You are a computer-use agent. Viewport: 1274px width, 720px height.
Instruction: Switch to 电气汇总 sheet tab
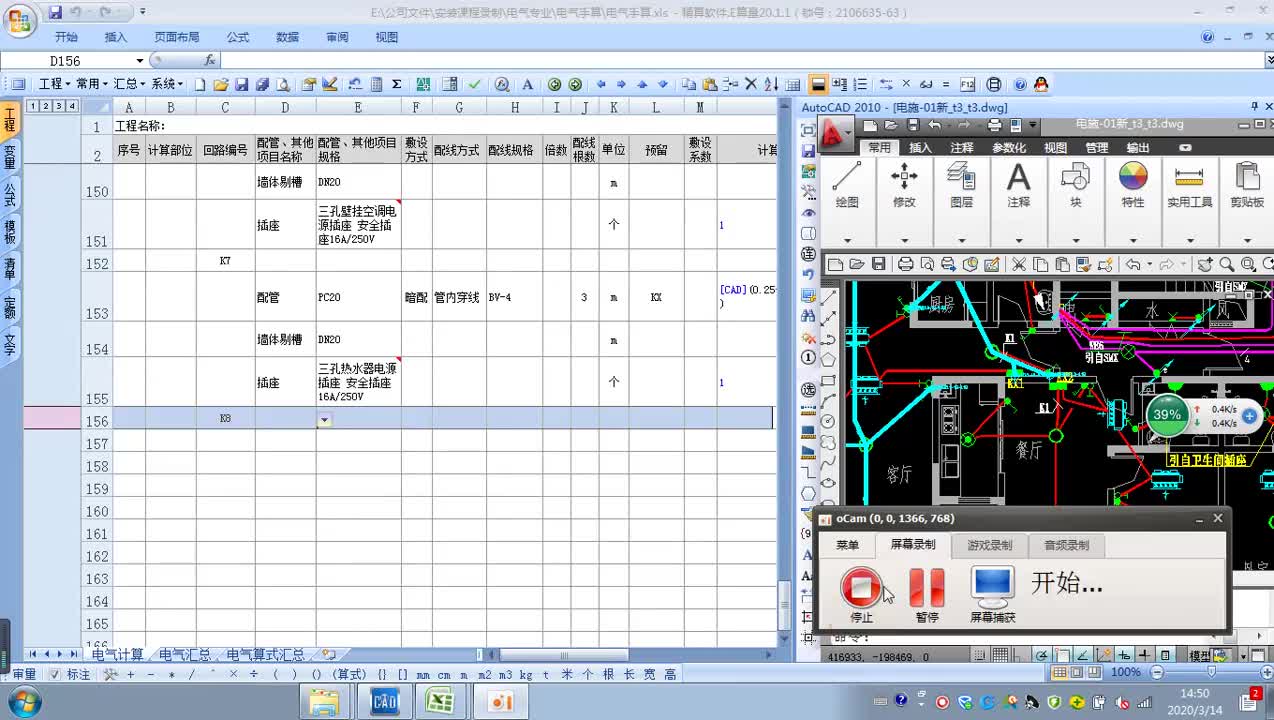coord(186,654)
